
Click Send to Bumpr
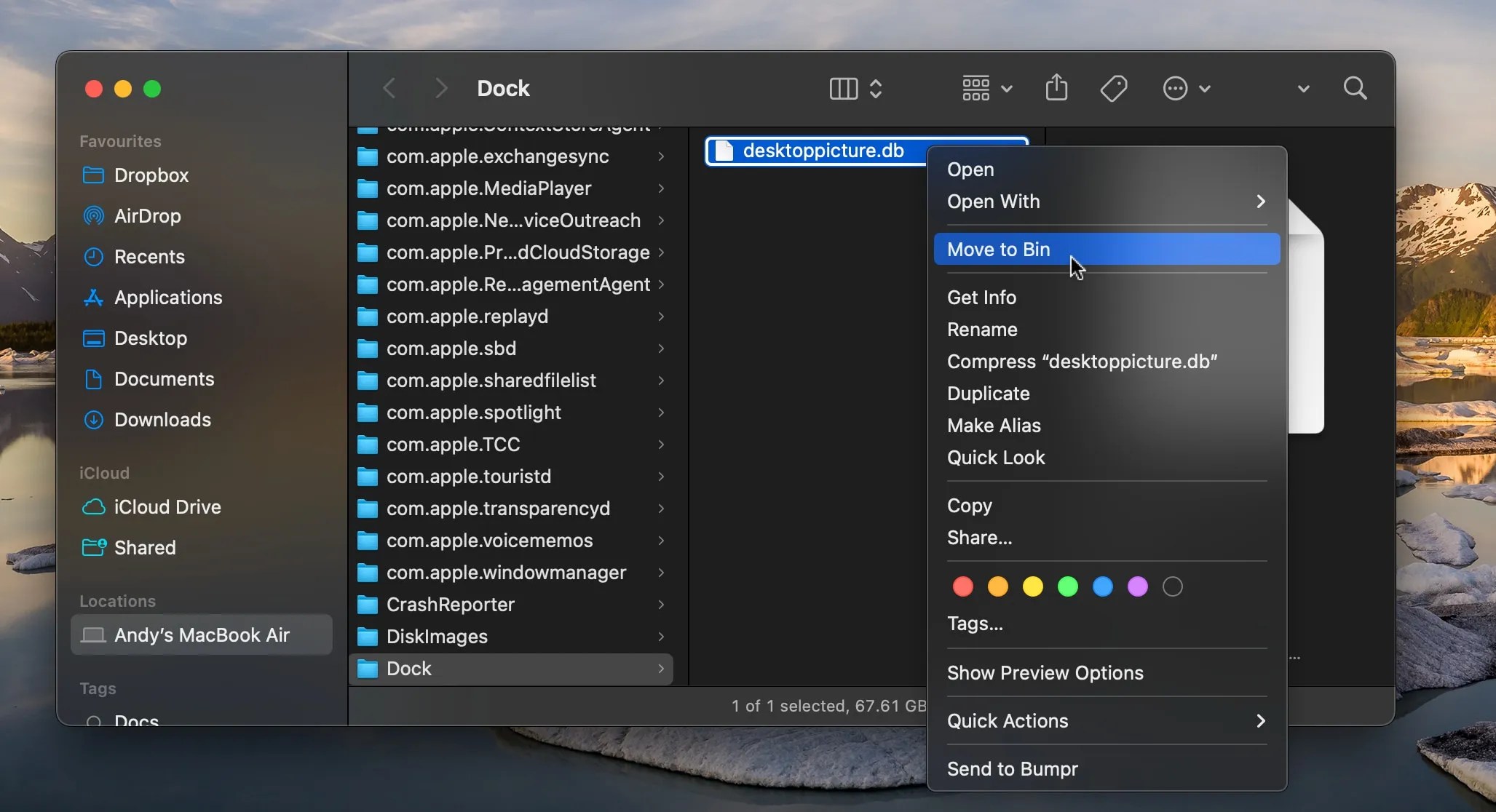click(x=1012, y=768)
